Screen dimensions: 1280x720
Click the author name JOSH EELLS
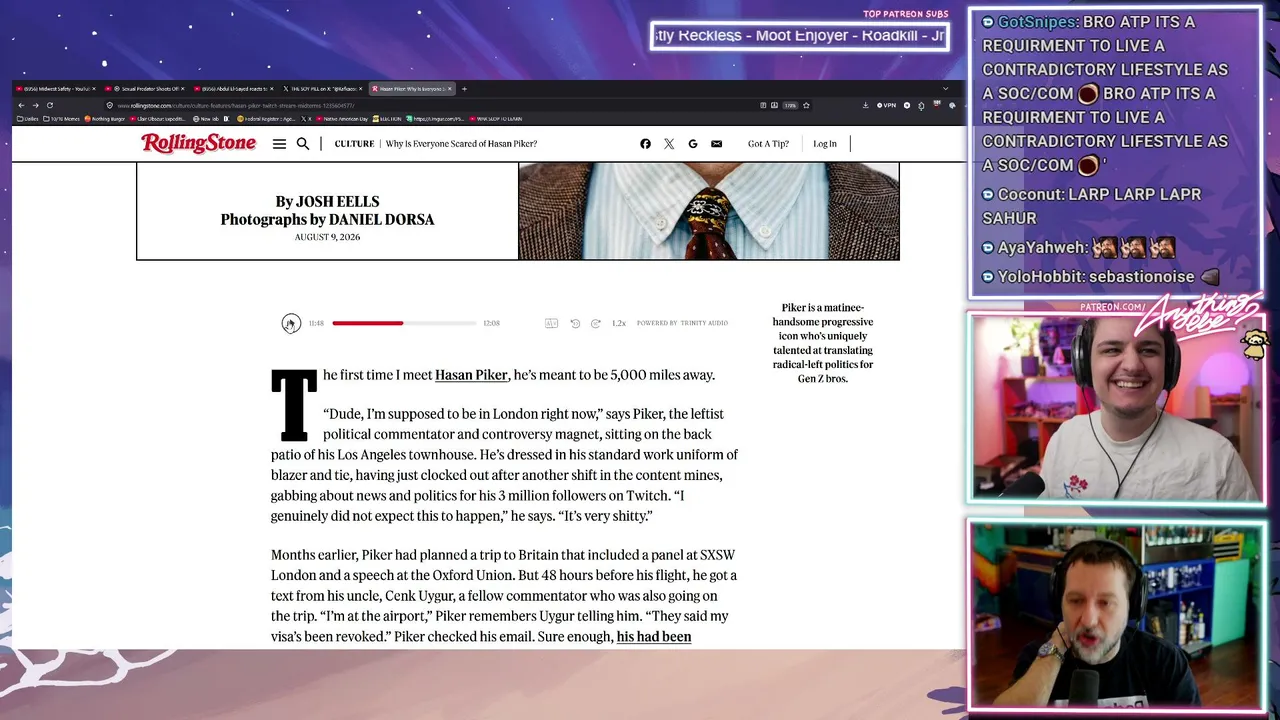point(338,201)
